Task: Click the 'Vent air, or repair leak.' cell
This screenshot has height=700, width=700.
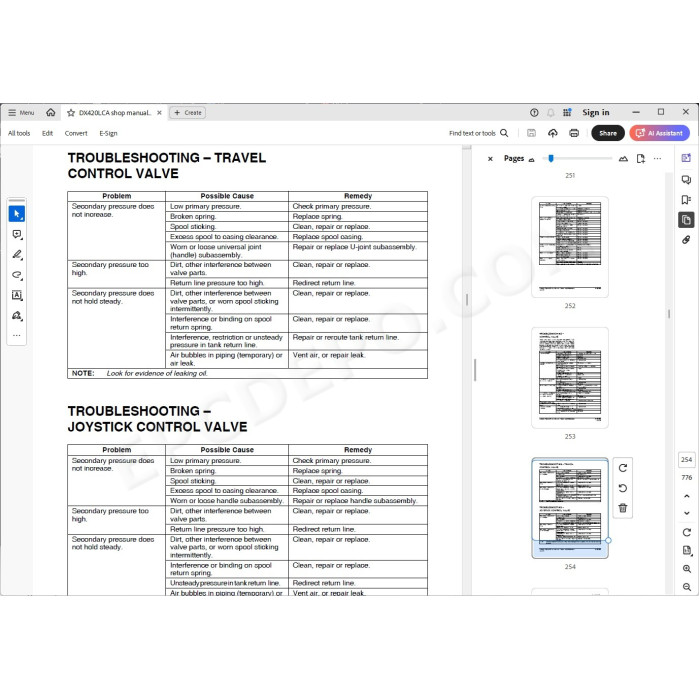Action: [358, 359]
